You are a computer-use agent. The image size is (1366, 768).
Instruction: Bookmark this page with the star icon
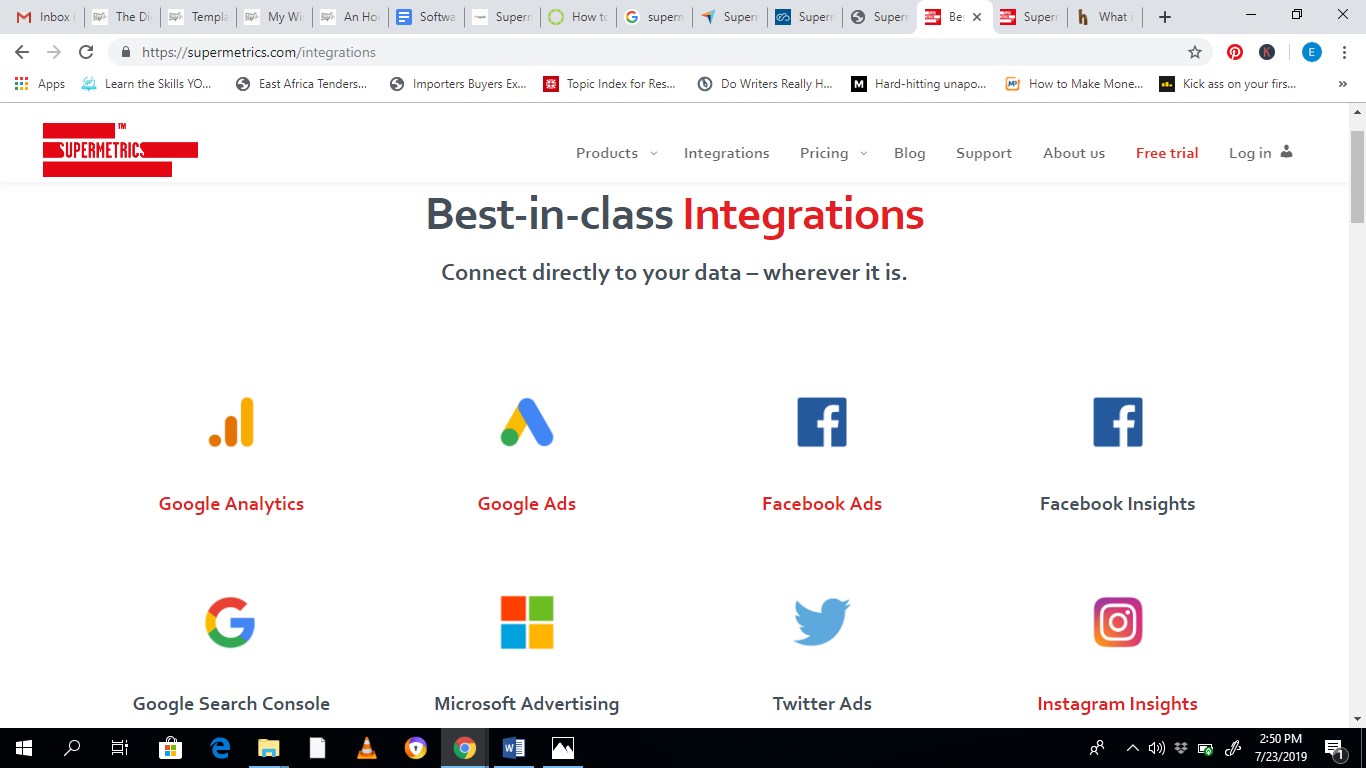click(x=1195, y=52)
